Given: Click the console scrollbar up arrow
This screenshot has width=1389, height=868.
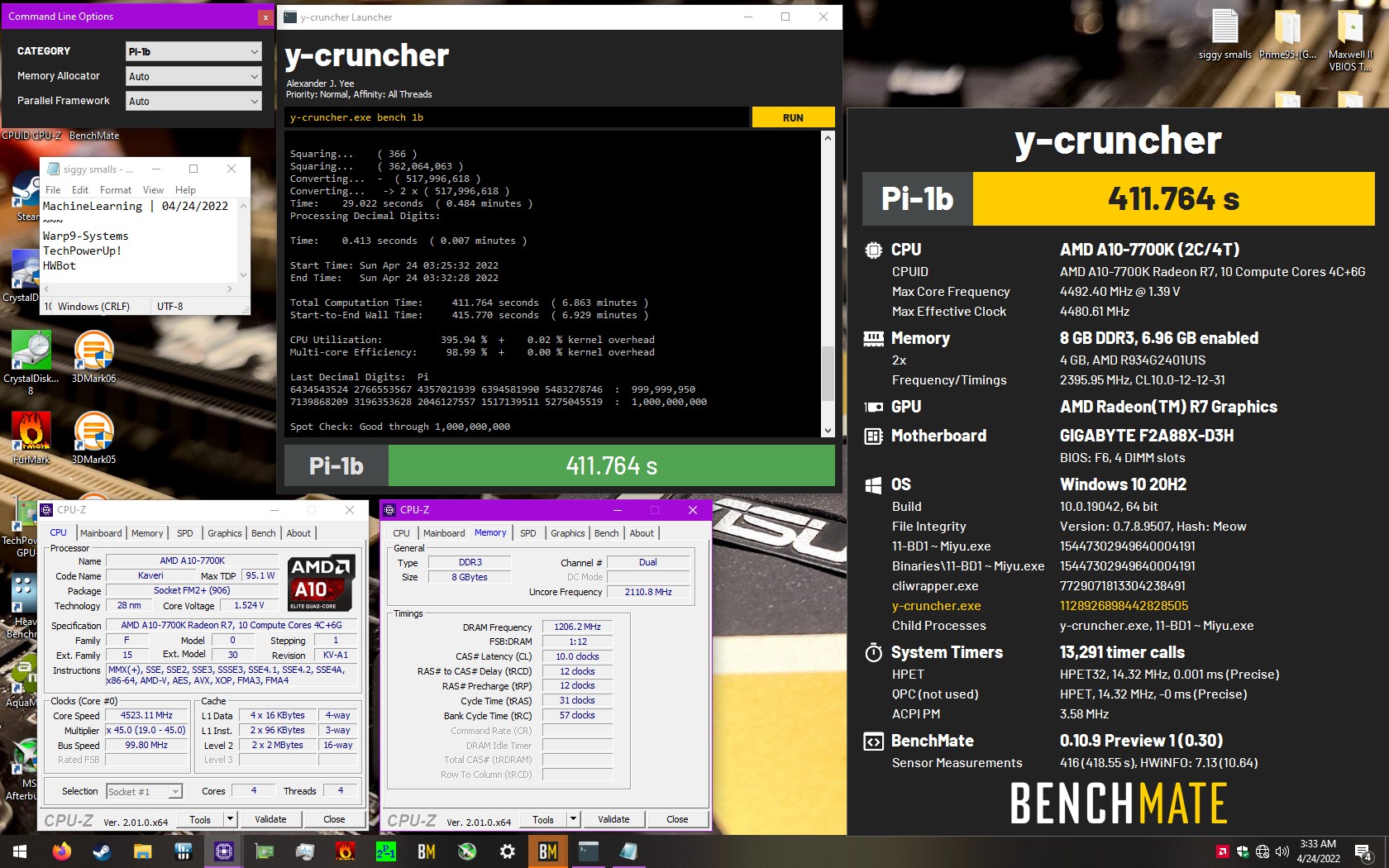Looking at the screenshot, I should click(828, 138).
